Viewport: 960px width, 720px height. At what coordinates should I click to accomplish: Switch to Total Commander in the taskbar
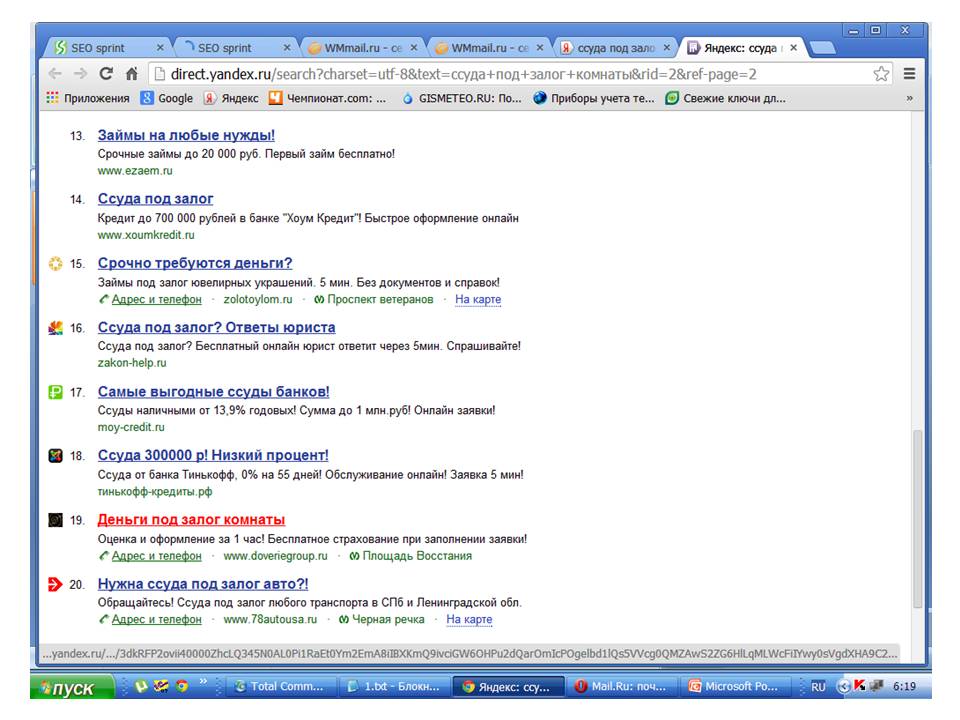click(280, 687)
